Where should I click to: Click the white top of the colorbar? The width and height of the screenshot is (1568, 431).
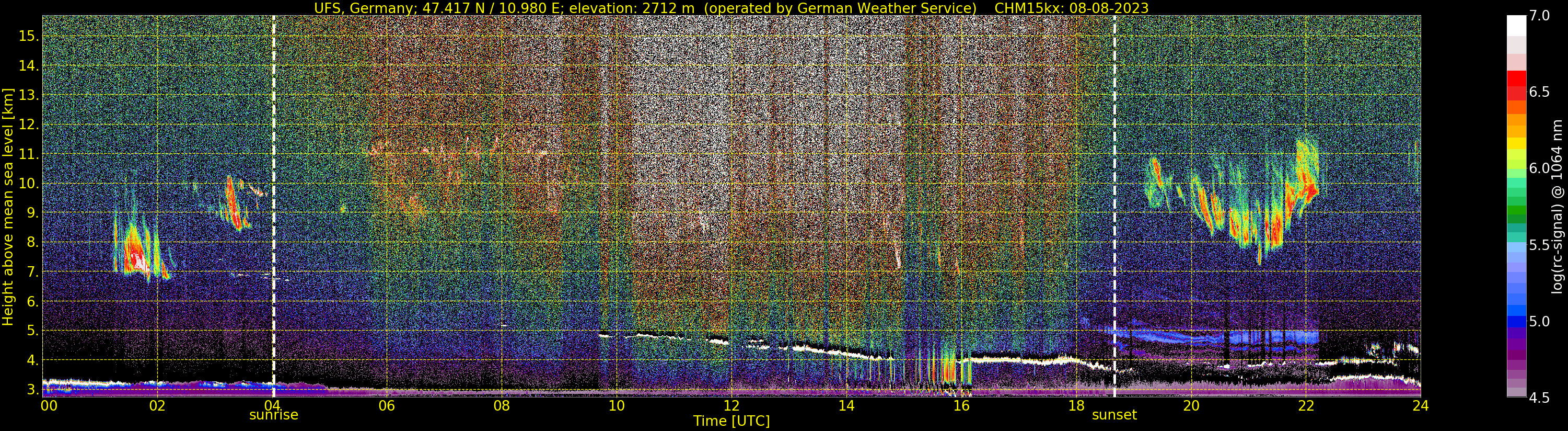click(x=1516, y=26)
